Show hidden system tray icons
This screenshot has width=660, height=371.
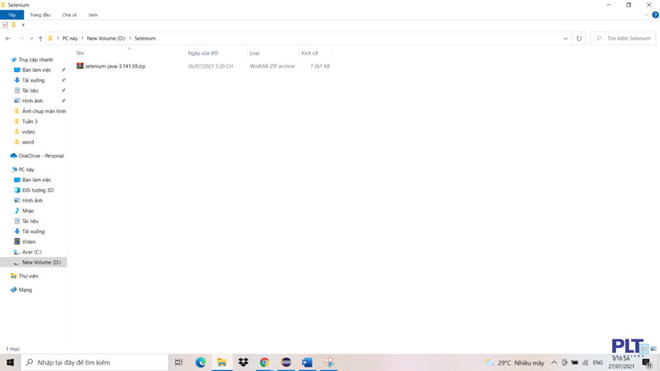click(554, 363)
